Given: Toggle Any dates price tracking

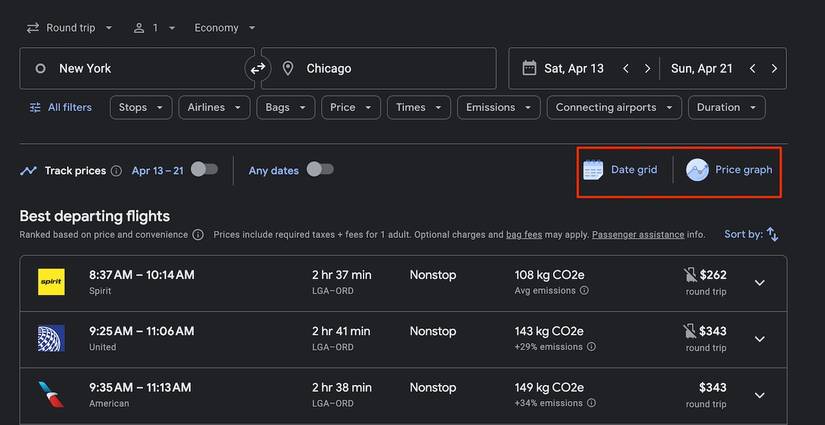Looking at the screenshot, I should coord(320,170).
